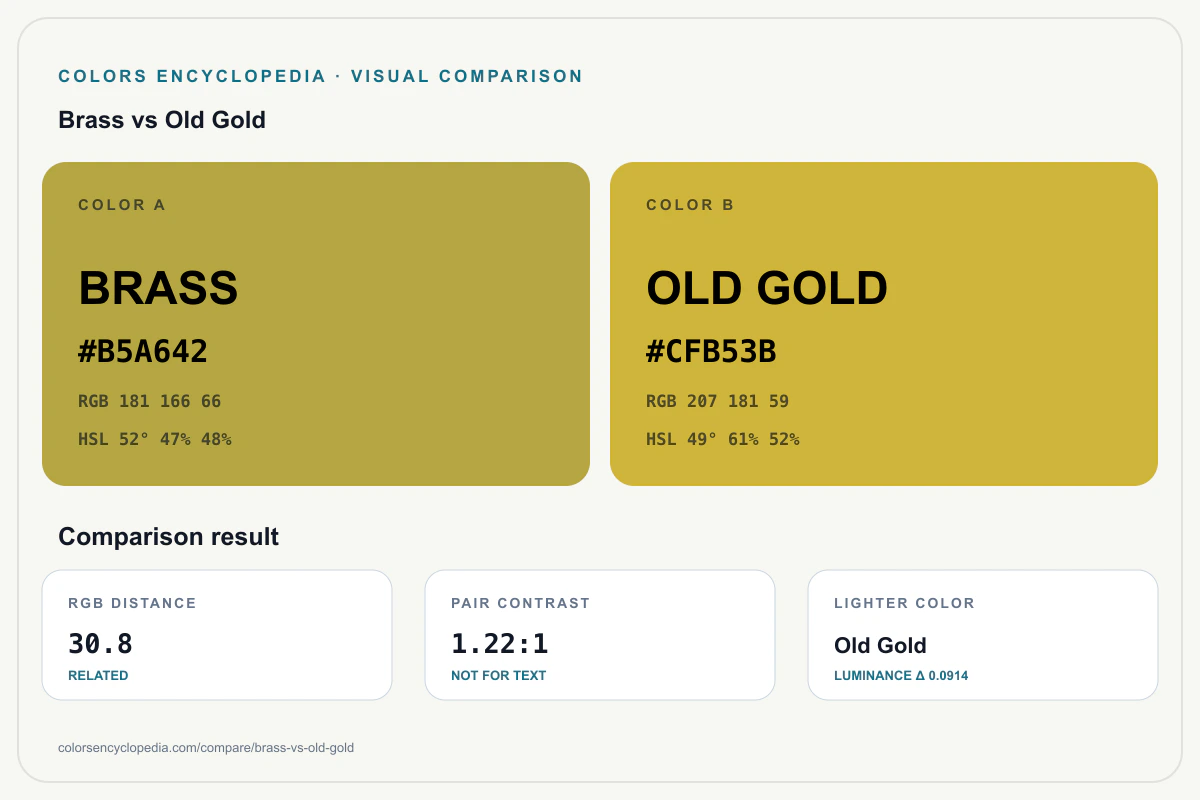Click the Luminance Δ 0.0914 label

[x=901, y=676]
